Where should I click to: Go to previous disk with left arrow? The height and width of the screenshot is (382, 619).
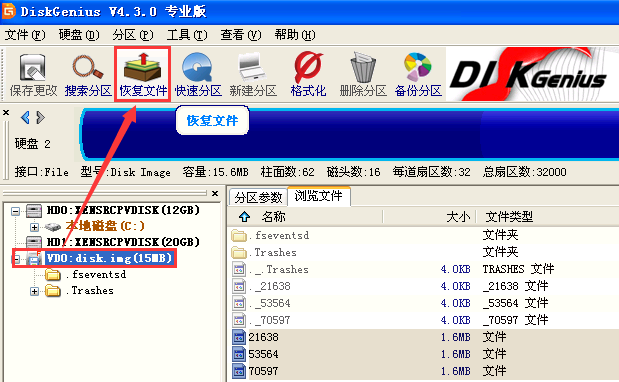(x=25, y=118)
